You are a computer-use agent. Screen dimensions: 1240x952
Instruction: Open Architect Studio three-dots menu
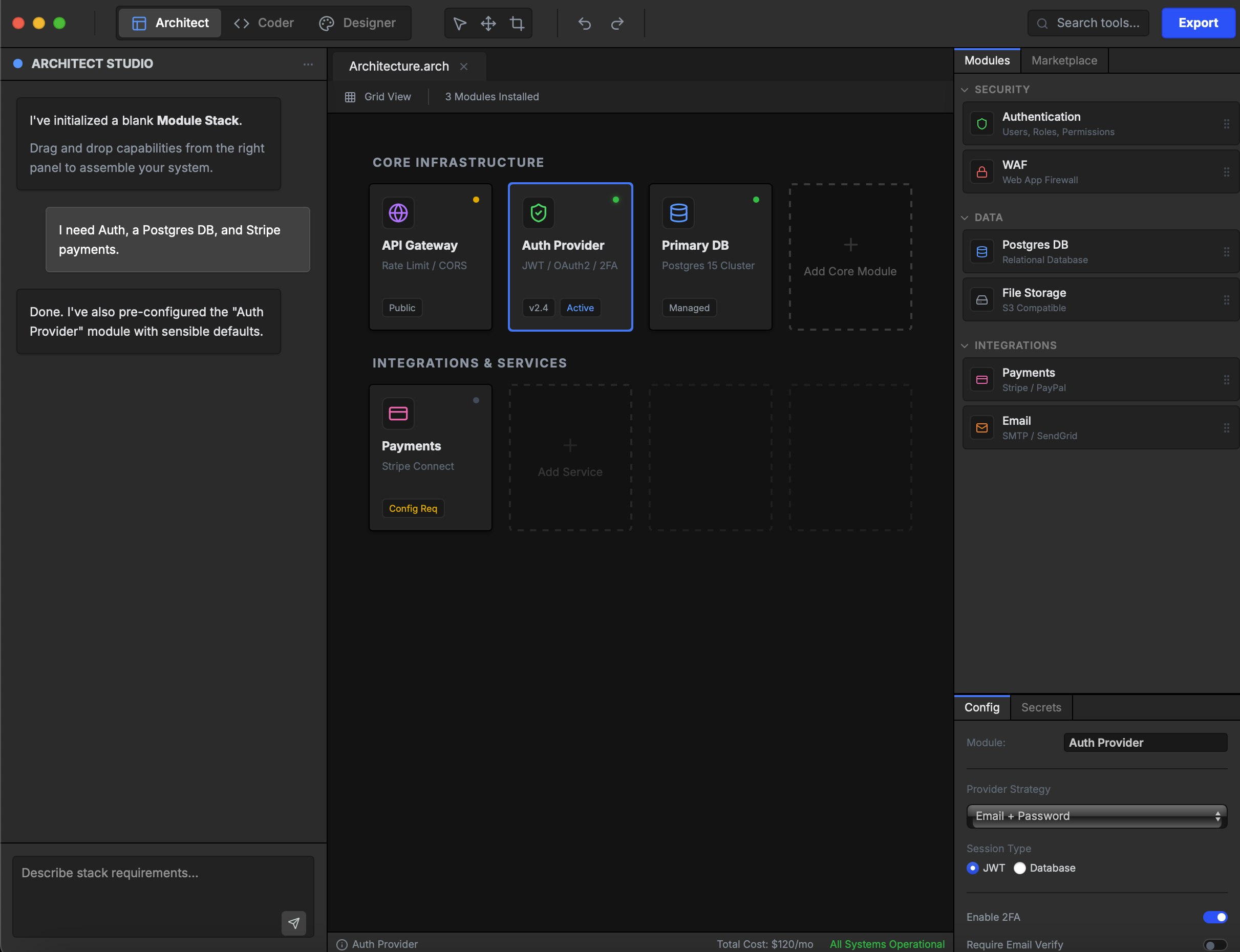click(308, 64)
